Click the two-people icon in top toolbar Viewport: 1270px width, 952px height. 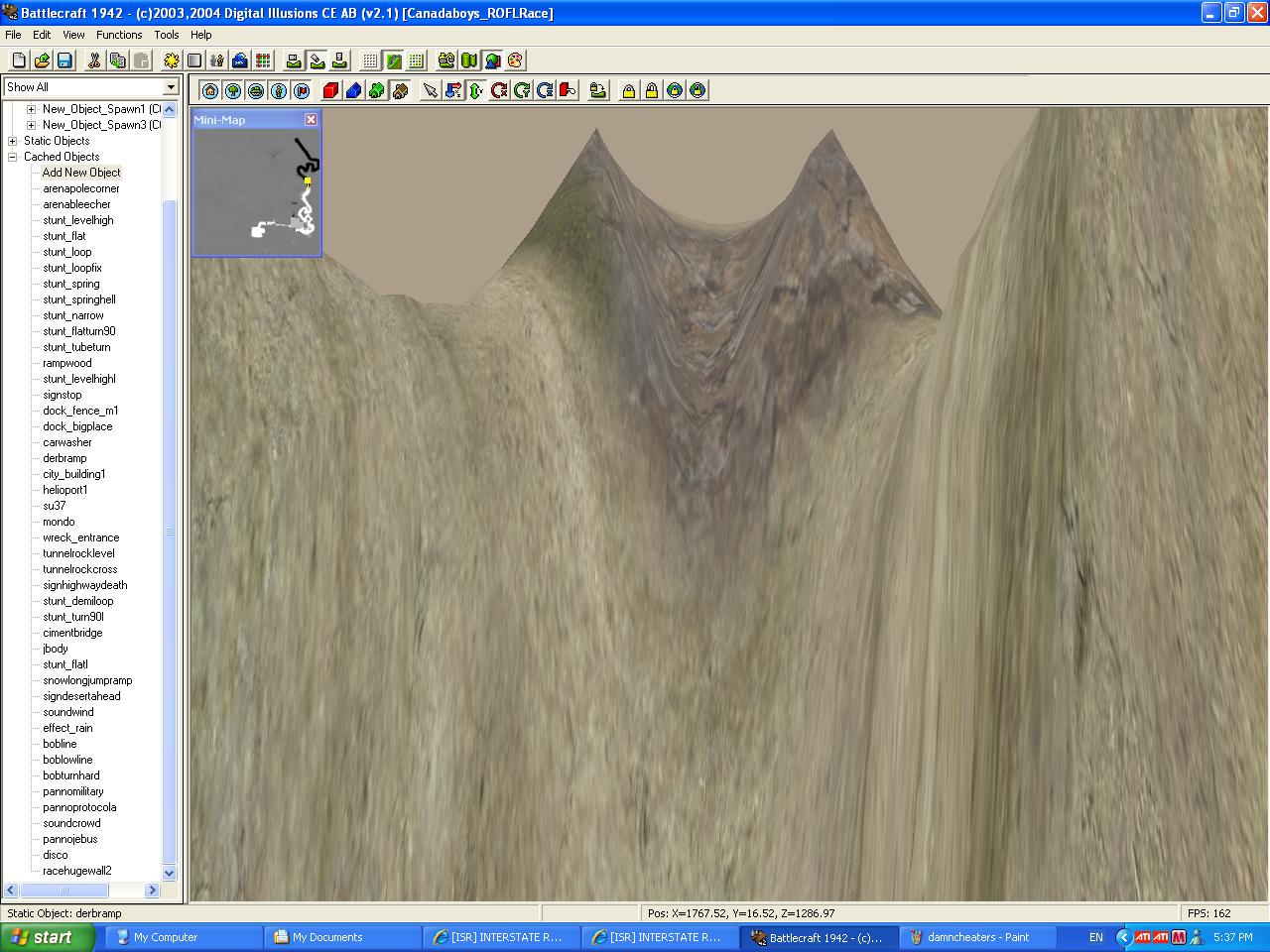coord(217,60)
